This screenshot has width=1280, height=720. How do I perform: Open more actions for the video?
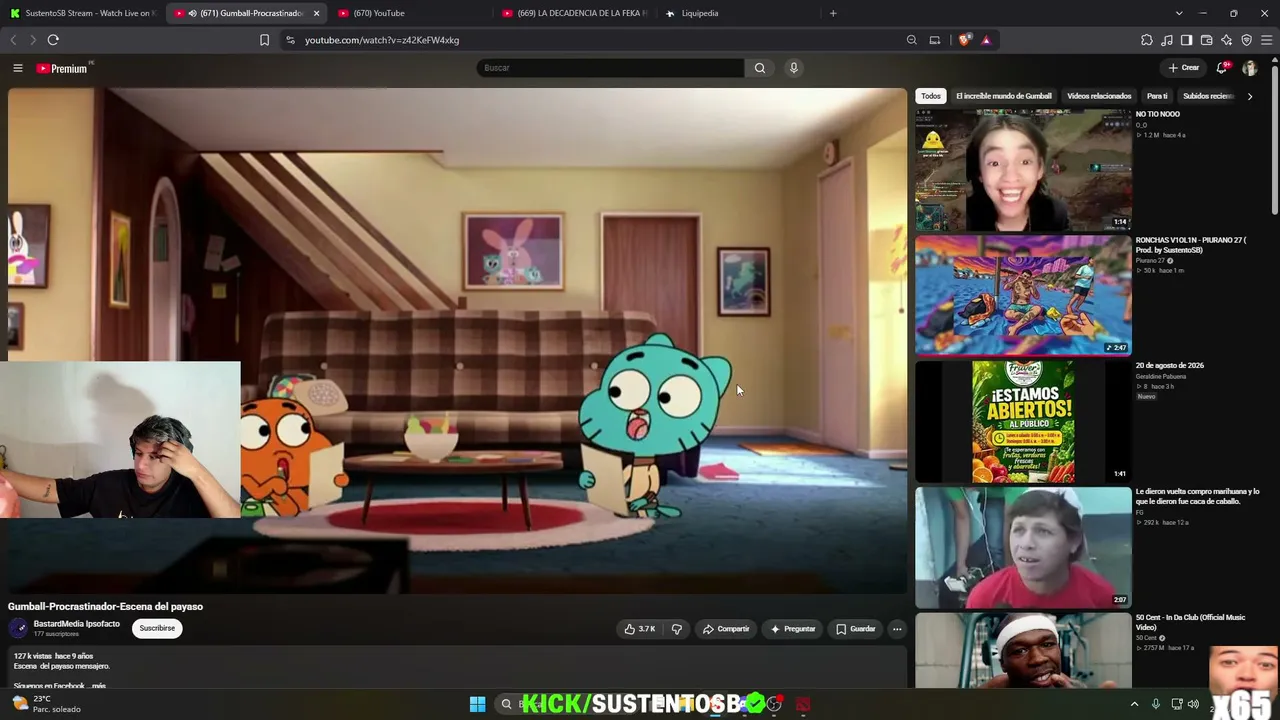click(x=897, y=629)
